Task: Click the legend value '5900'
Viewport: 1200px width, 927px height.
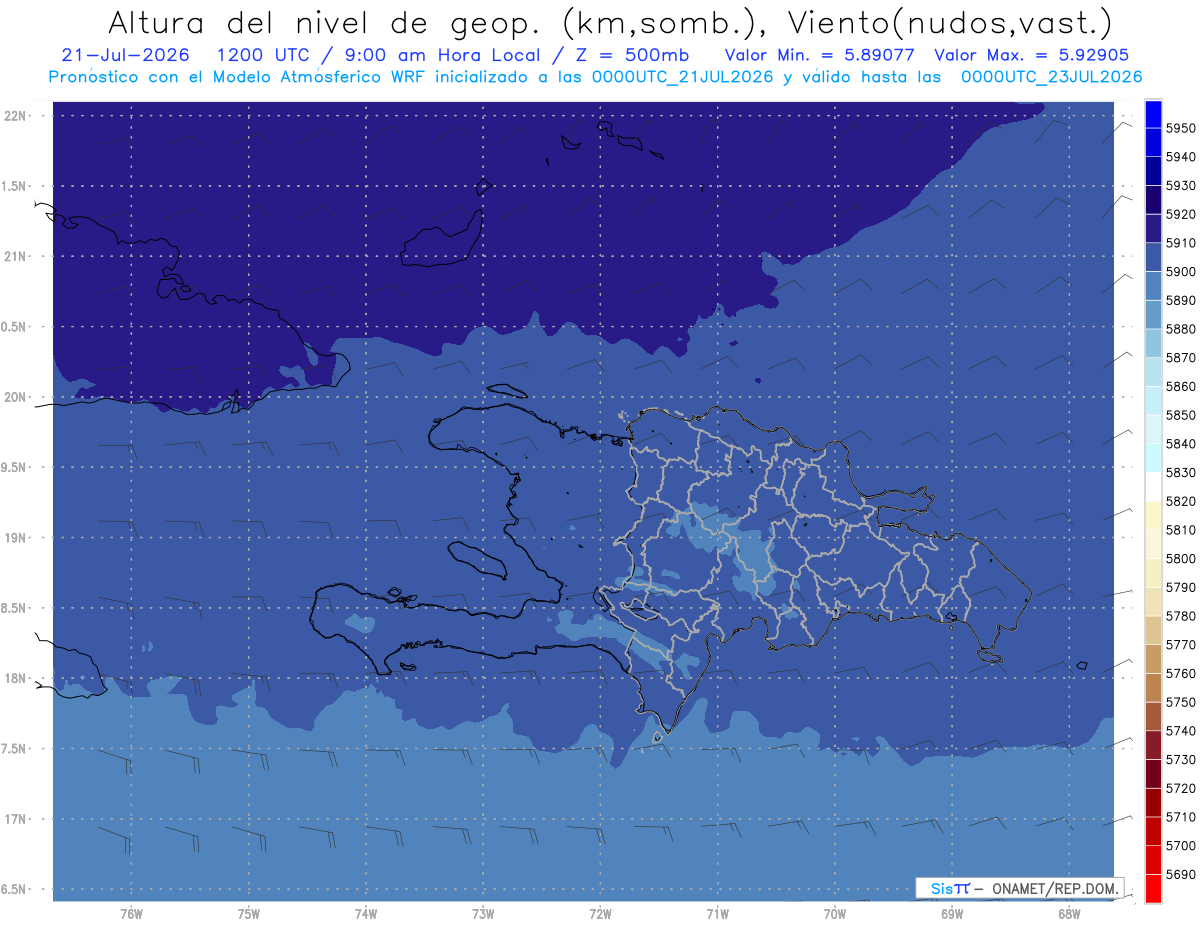Action: click(x=1180, y=272)
